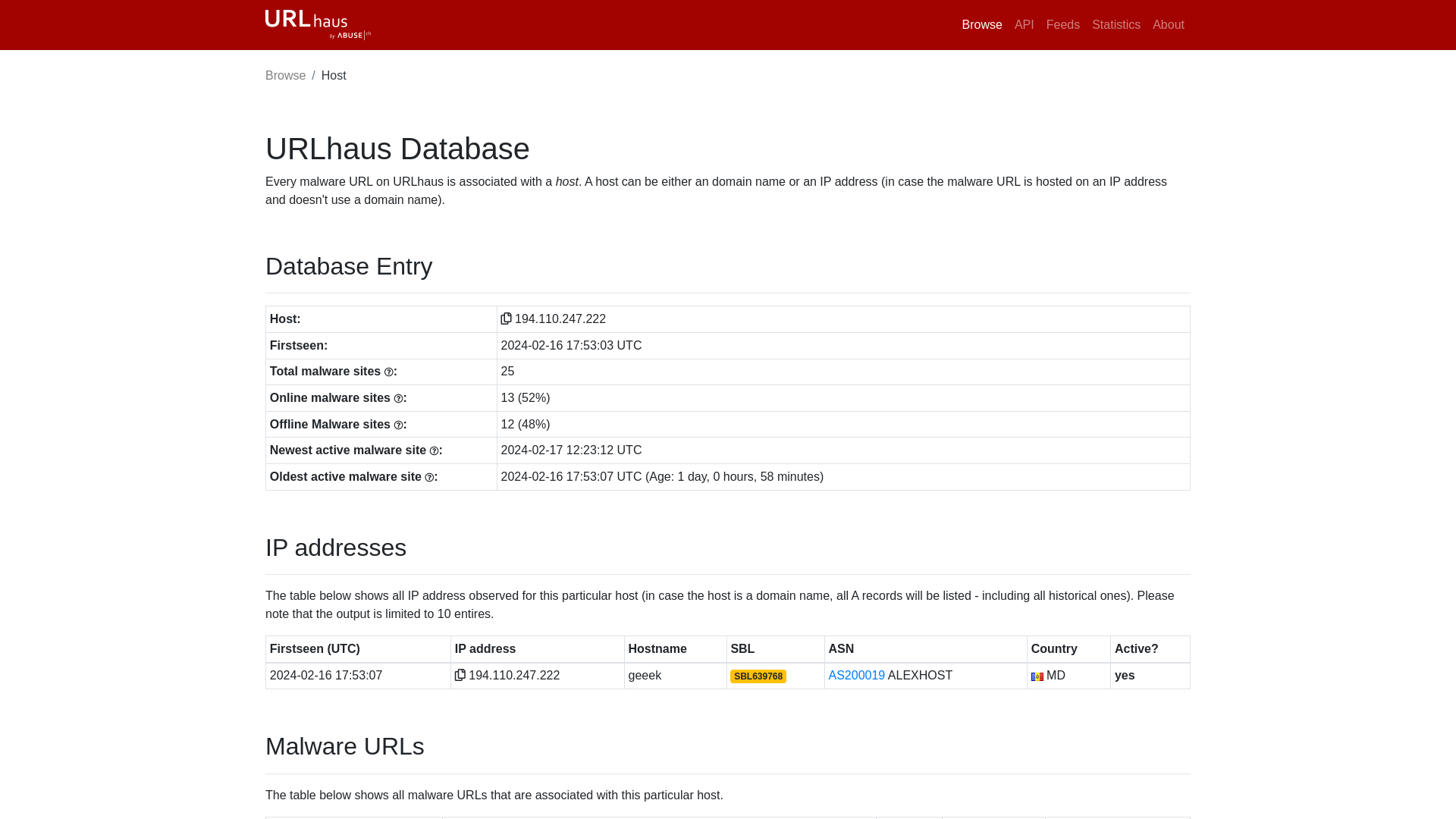Open the Browse menu item

(x=982, y=25)
